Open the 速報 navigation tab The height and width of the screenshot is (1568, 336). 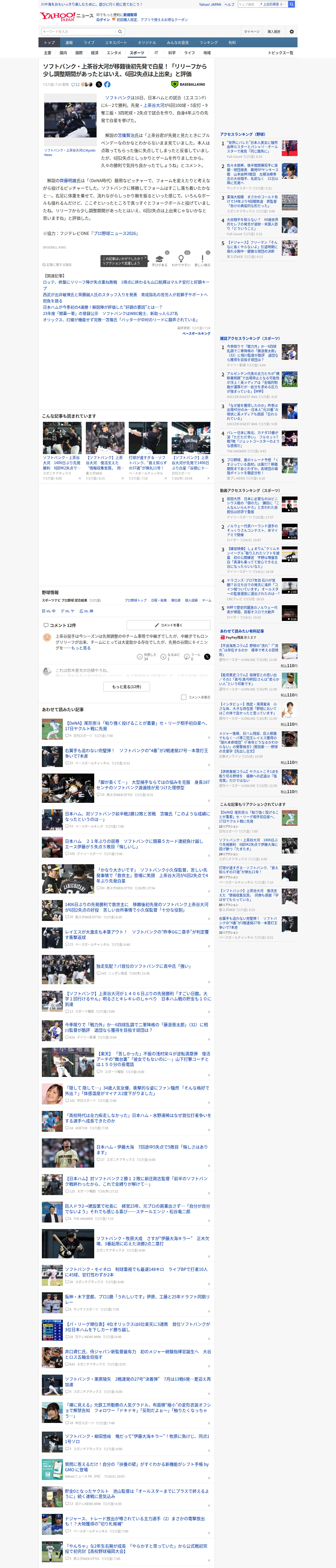click(x=69, y=43)
